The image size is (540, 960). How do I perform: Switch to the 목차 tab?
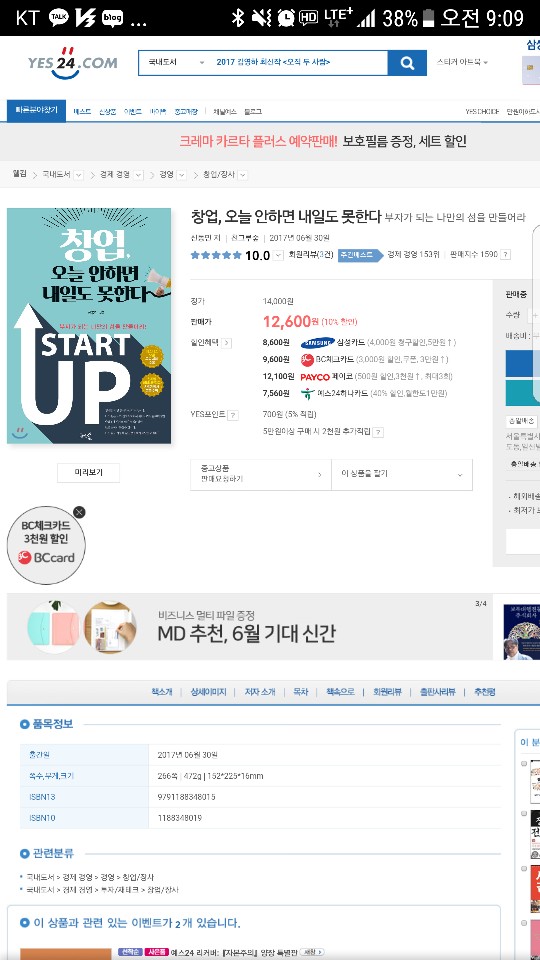coord(301,692)
